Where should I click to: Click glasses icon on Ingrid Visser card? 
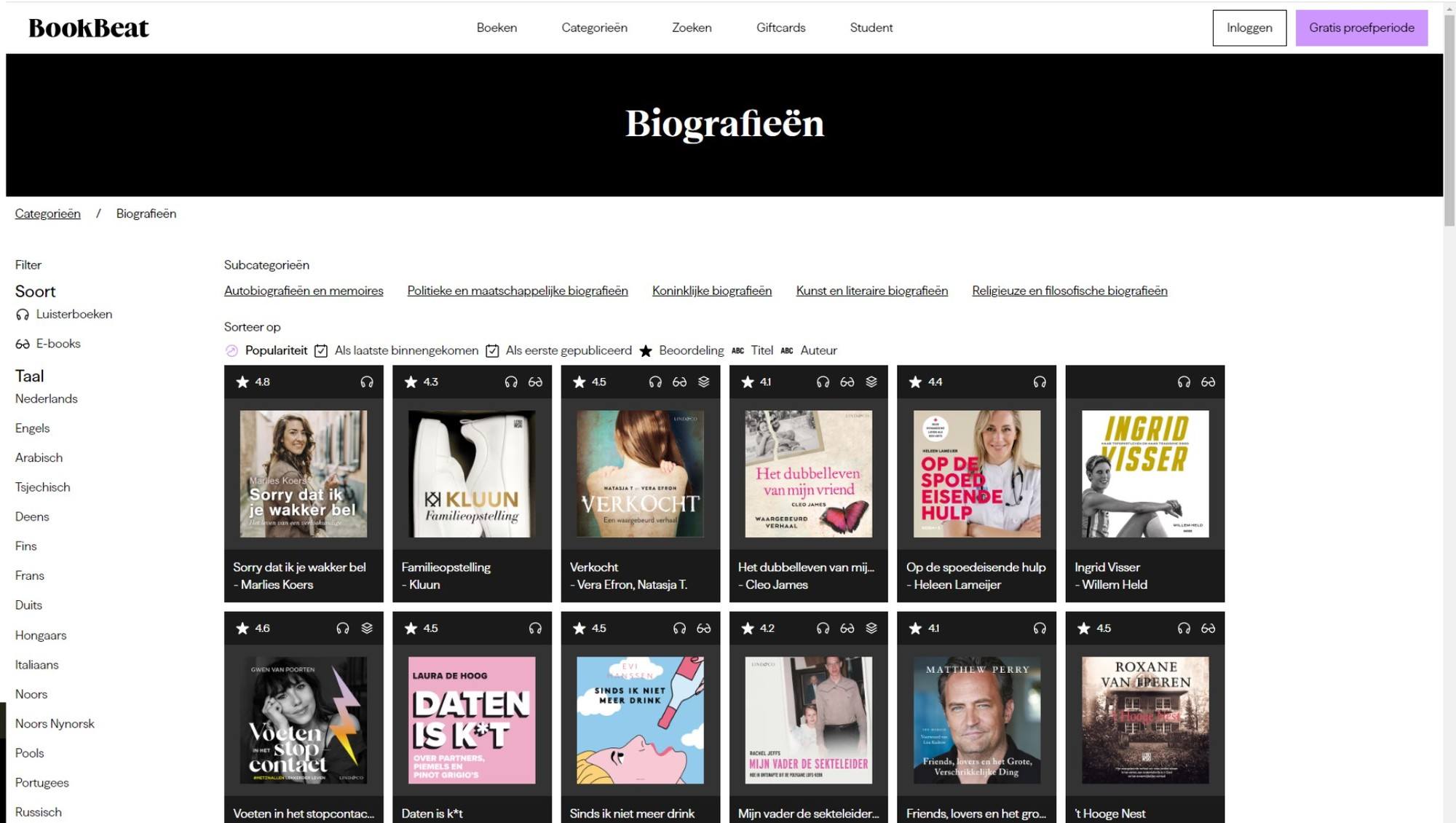tap(1208, 382)
